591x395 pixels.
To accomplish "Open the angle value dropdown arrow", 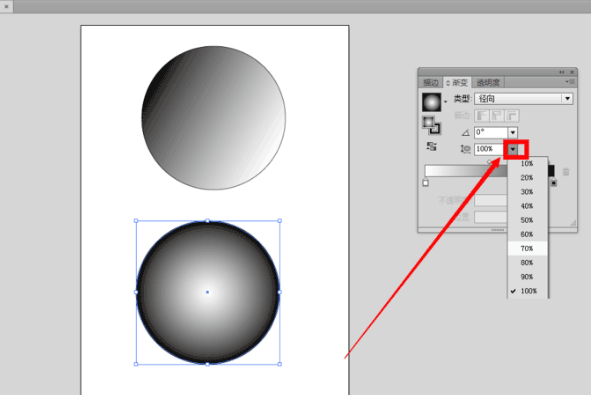I will pyautogui.click(x=513, y=133).
